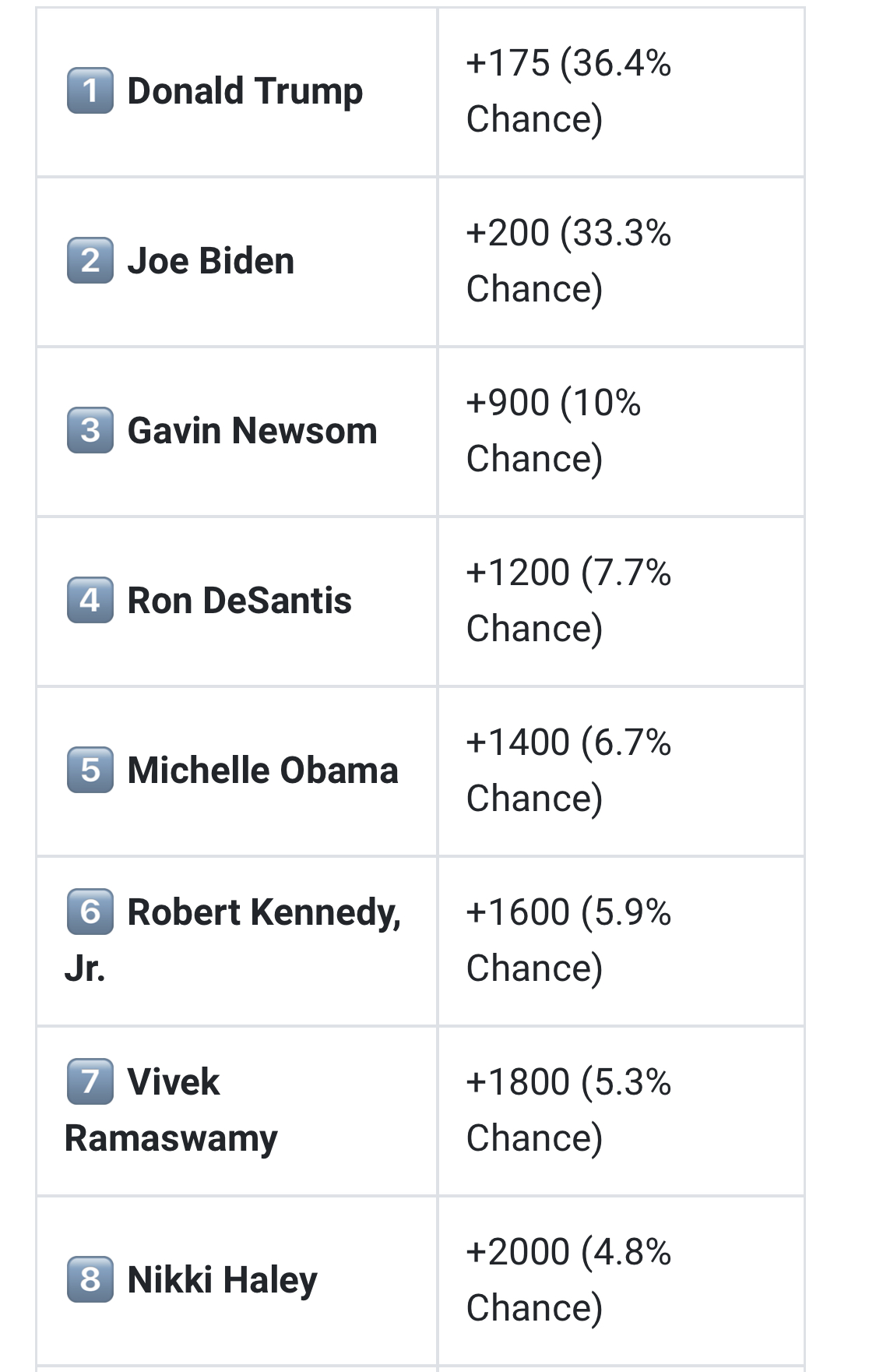Screen dimensions: 876x1372
Task: Click the number 5 rank badge
Action: 90,770
